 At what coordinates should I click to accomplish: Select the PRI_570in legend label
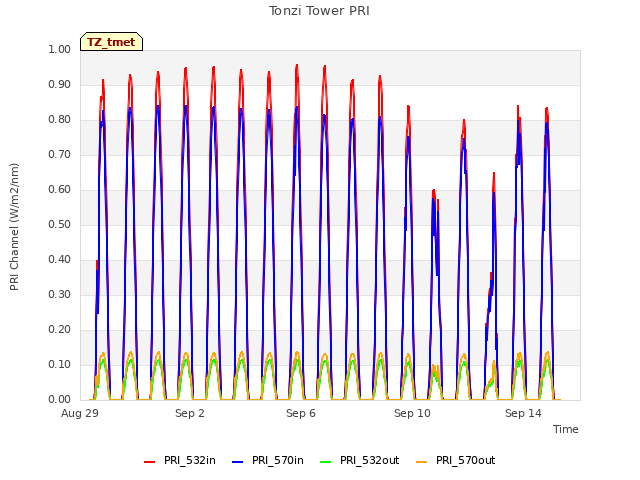[x=278, y=460]
